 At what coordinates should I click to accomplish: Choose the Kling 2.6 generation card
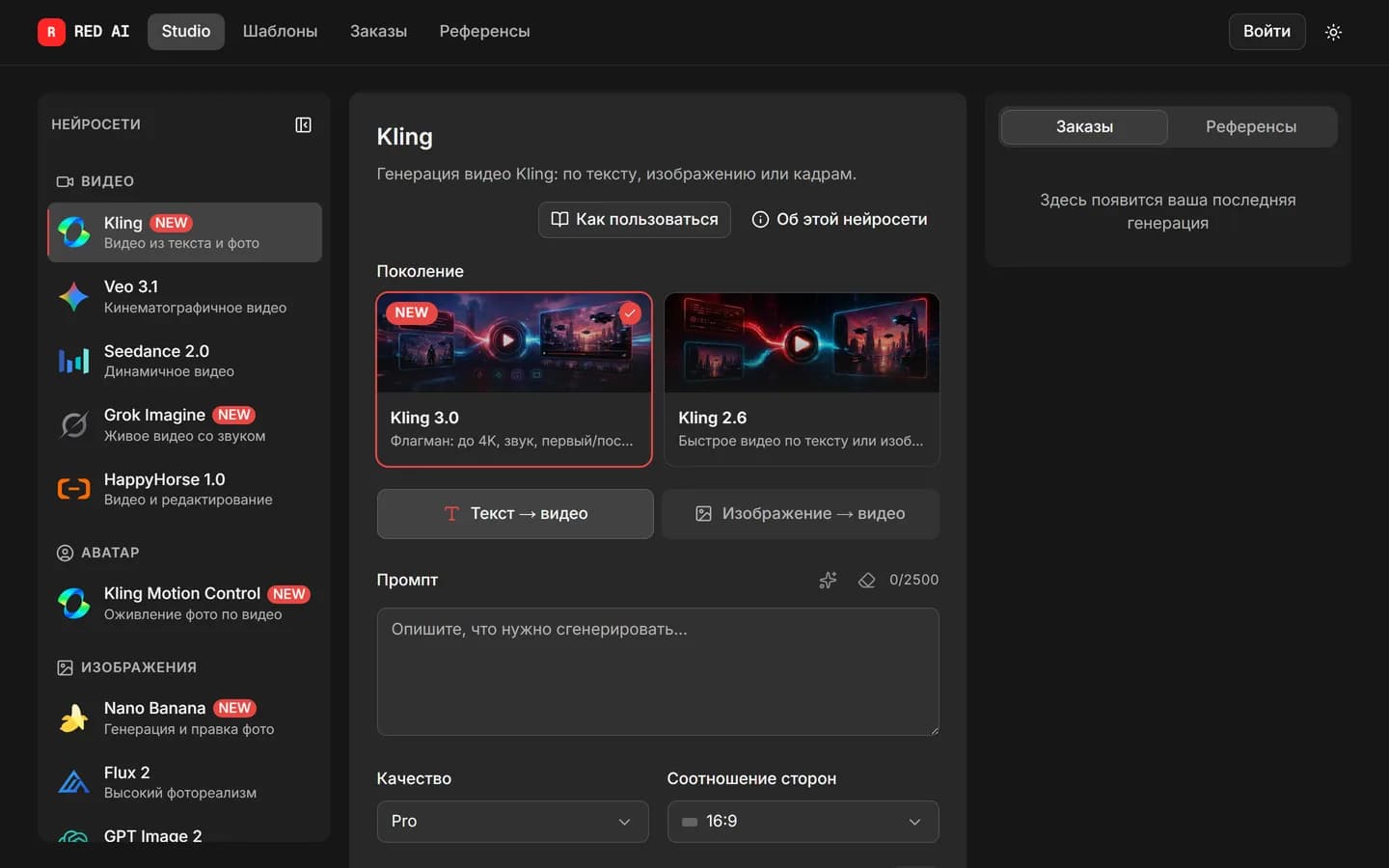pyautogui.click(x=802, y=379)
